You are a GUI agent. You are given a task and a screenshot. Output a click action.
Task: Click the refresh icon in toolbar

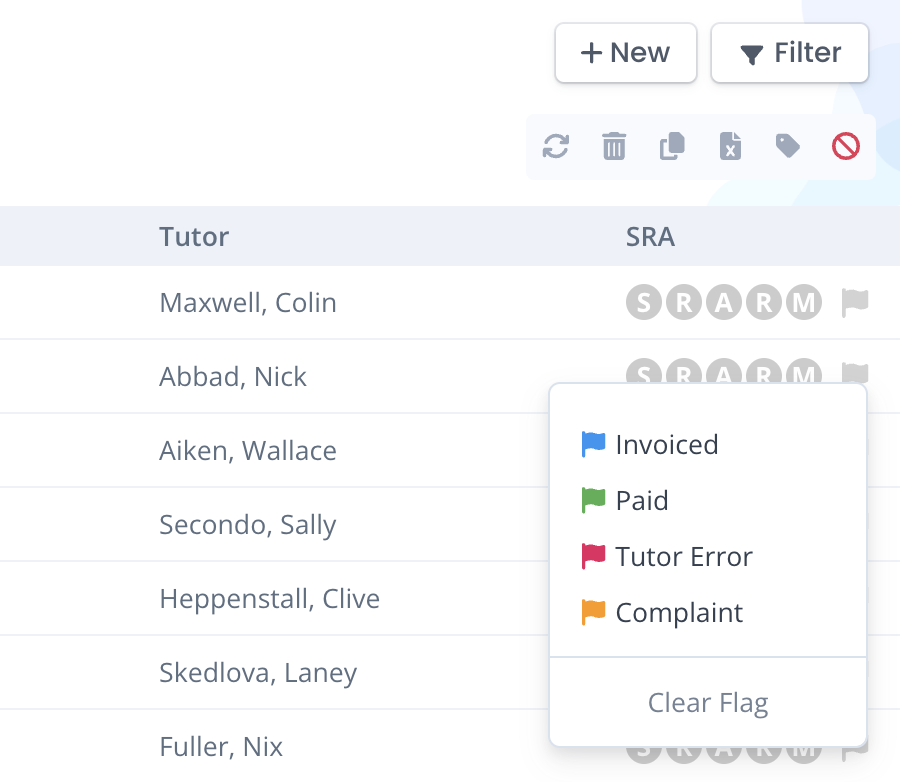[556, 146]
